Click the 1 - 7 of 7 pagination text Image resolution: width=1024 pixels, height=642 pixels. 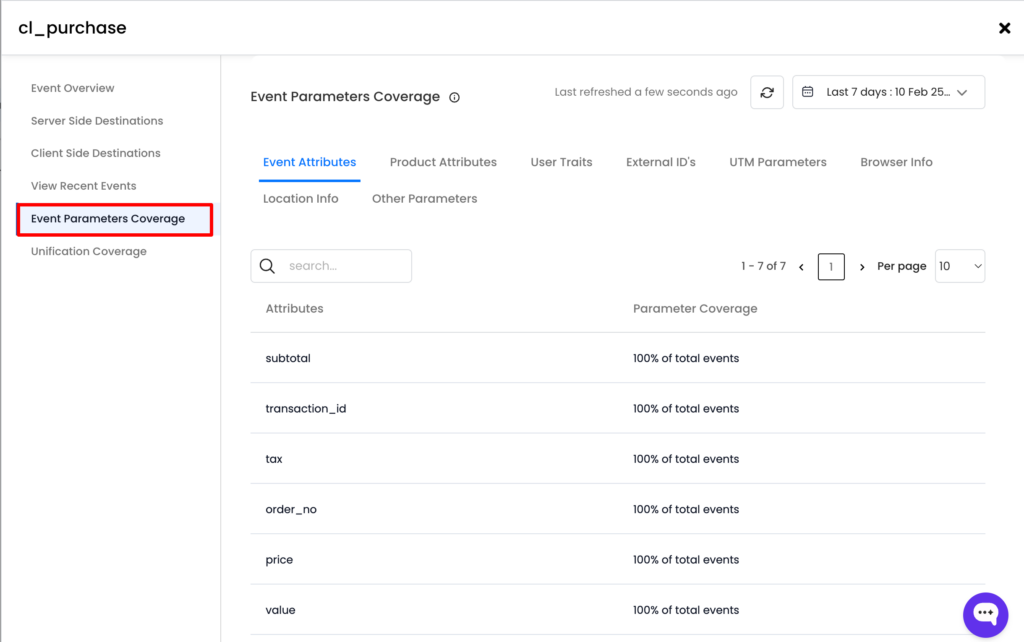(x=763, y=266)
